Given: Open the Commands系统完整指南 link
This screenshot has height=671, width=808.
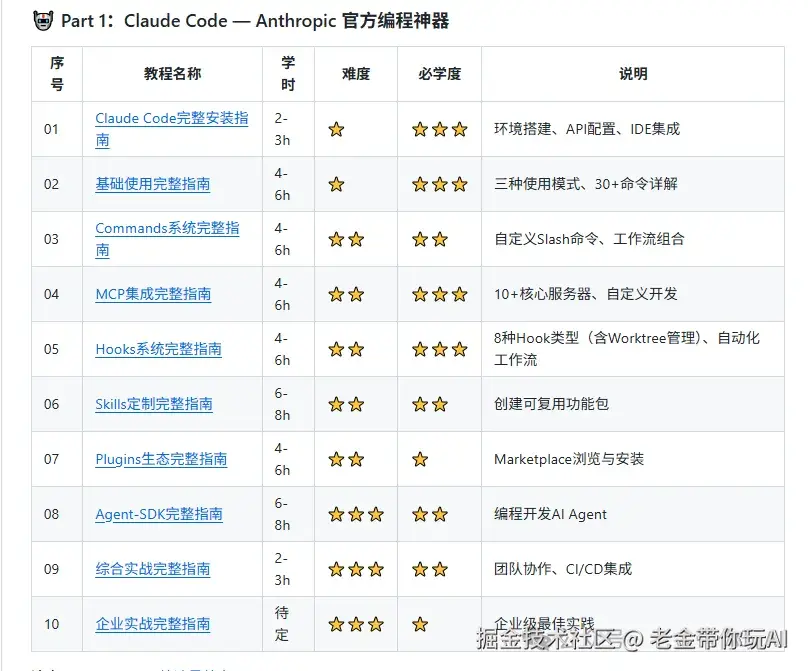Looking at the screenshot, I should coord(167,239).
